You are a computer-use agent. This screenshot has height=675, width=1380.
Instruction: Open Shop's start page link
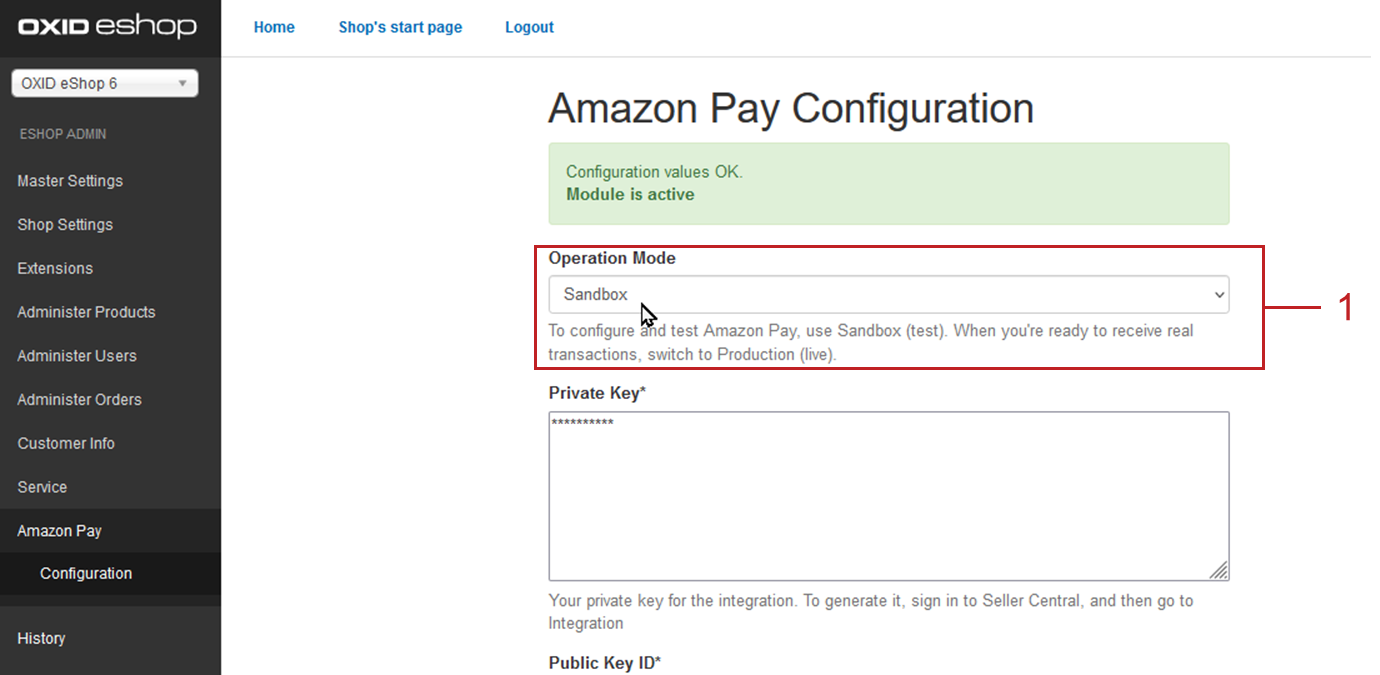[400, 27]
